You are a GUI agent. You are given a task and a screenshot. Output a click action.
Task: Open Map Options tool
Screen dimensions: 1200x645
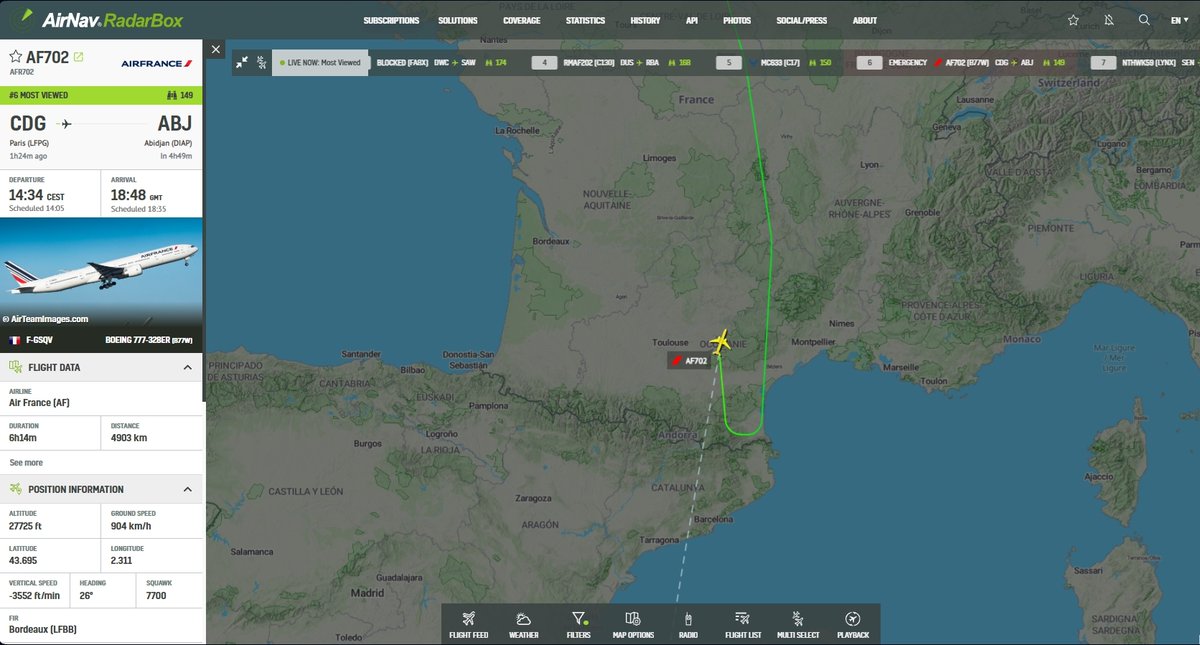tap(633, 624)
